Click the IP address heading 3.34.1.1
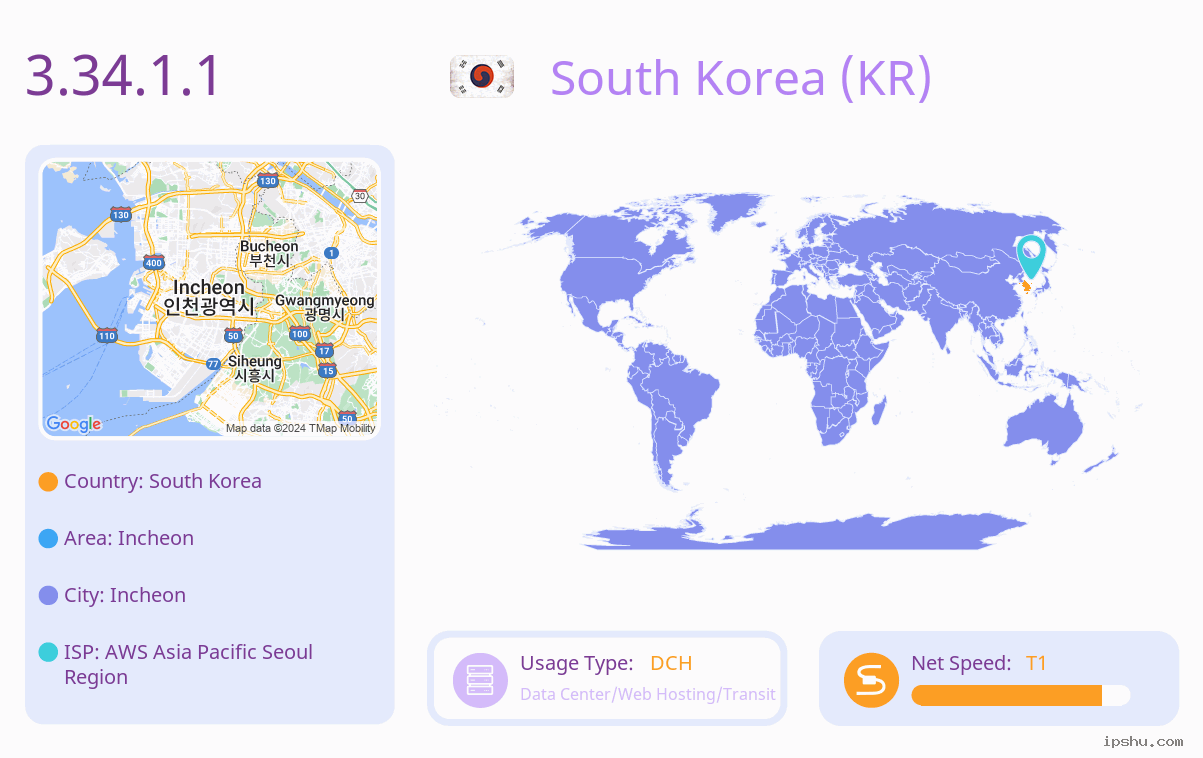 [x=123, y=76]
